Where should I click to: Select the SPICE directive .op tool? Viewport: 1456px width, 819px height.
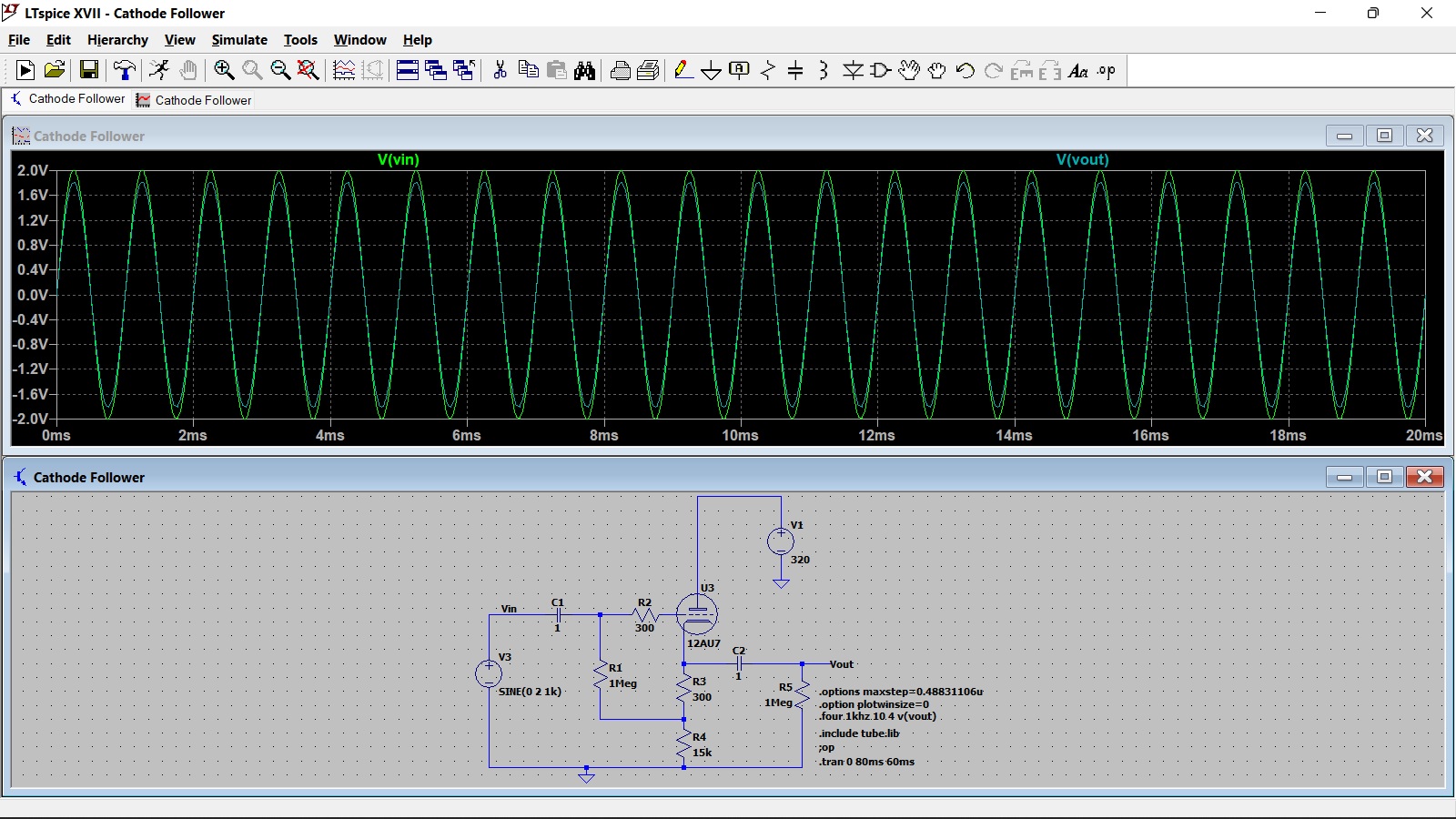[x=1107, y=70]
